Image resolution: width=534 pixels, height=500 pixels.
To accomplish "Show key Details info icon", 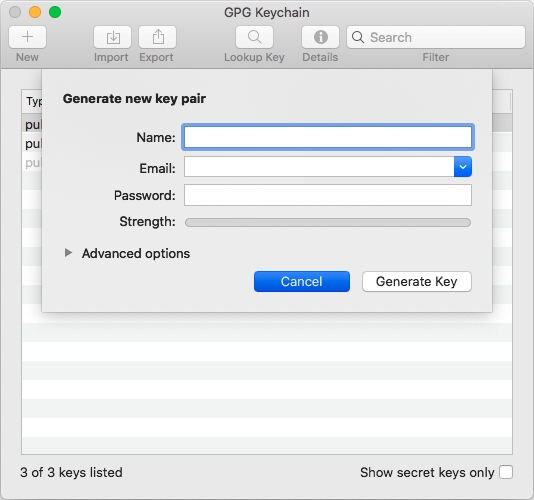I will click(320, 37).
